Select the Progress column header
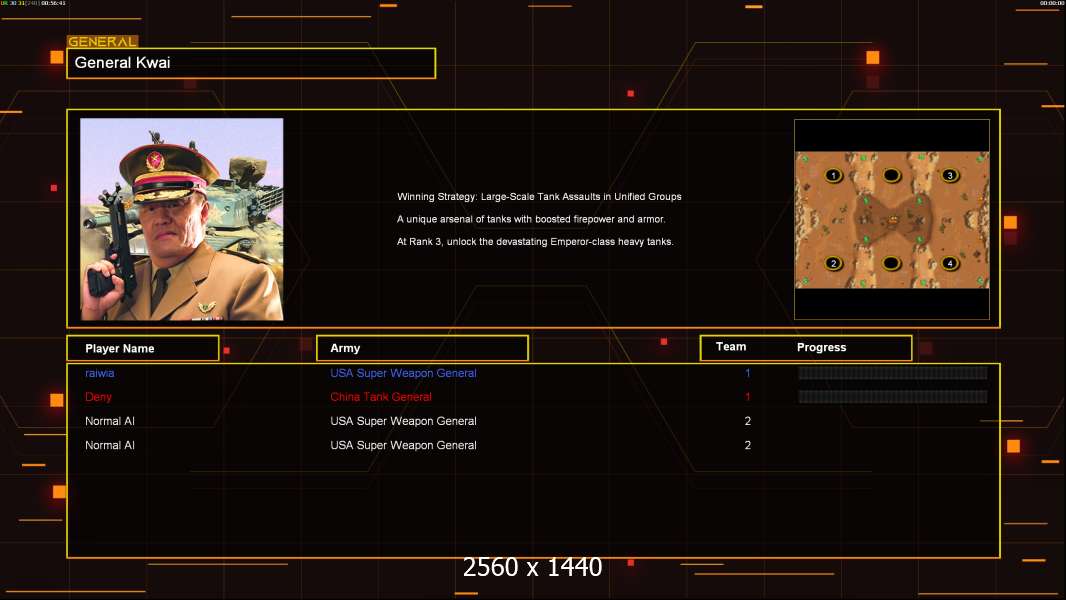Image resolution: width=1066 pixels, height=600 pixels. [x=821, y=347]
